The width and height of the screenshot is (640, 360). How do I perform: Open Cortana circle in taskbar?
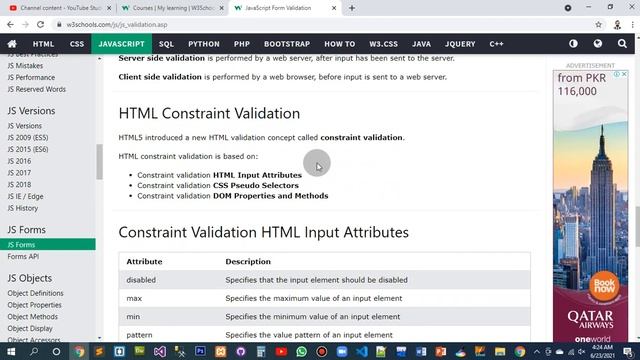click(56, 351)
